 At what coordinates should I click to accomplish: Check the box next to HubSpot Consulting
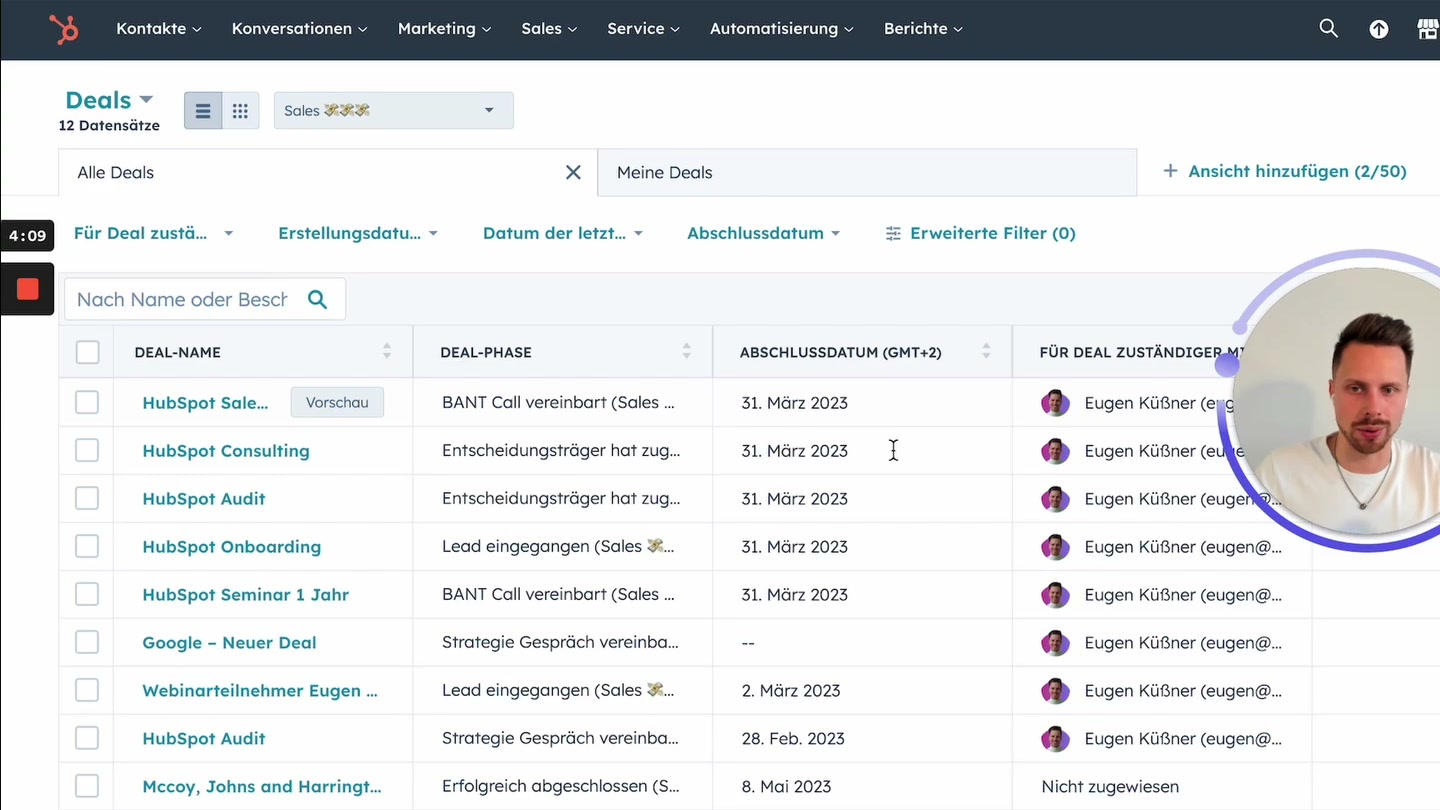point(87,450)
